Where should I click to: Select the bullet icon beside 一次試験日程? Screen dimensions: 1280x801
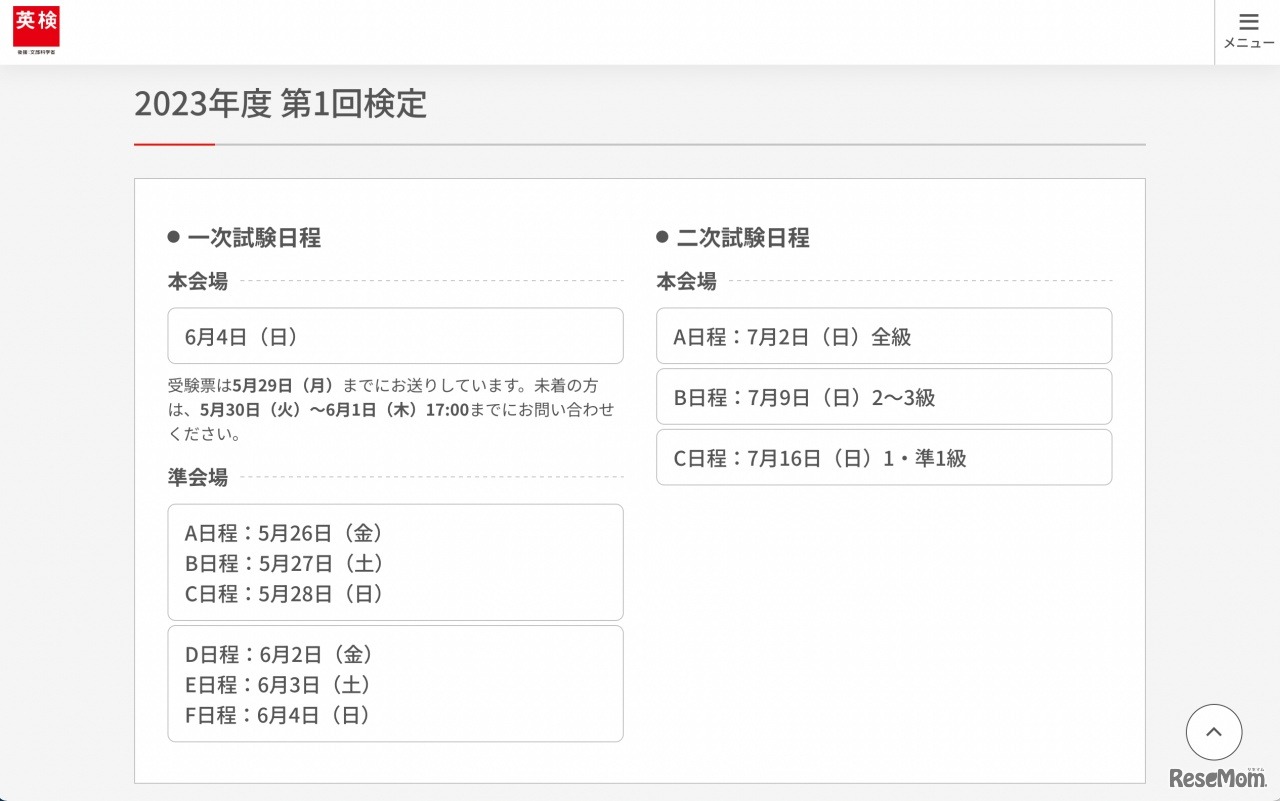click(174, 237)
